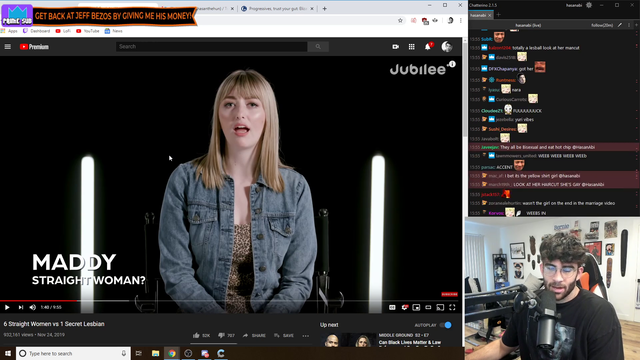Click the Windows taskbar search box

tap(73, 353)
